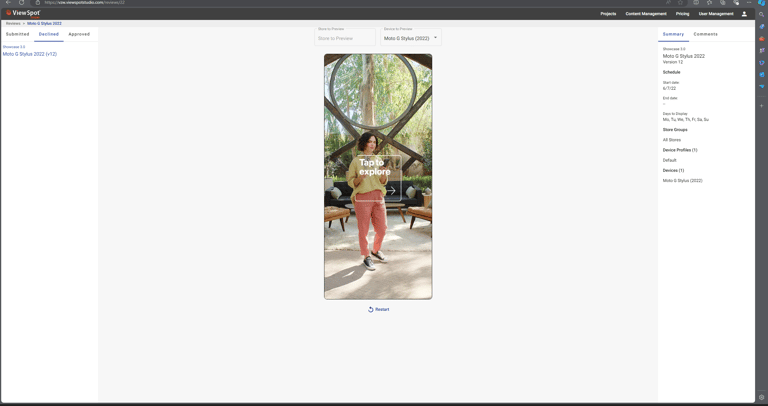Click the browser back arrow

click(x=8, y=2)
